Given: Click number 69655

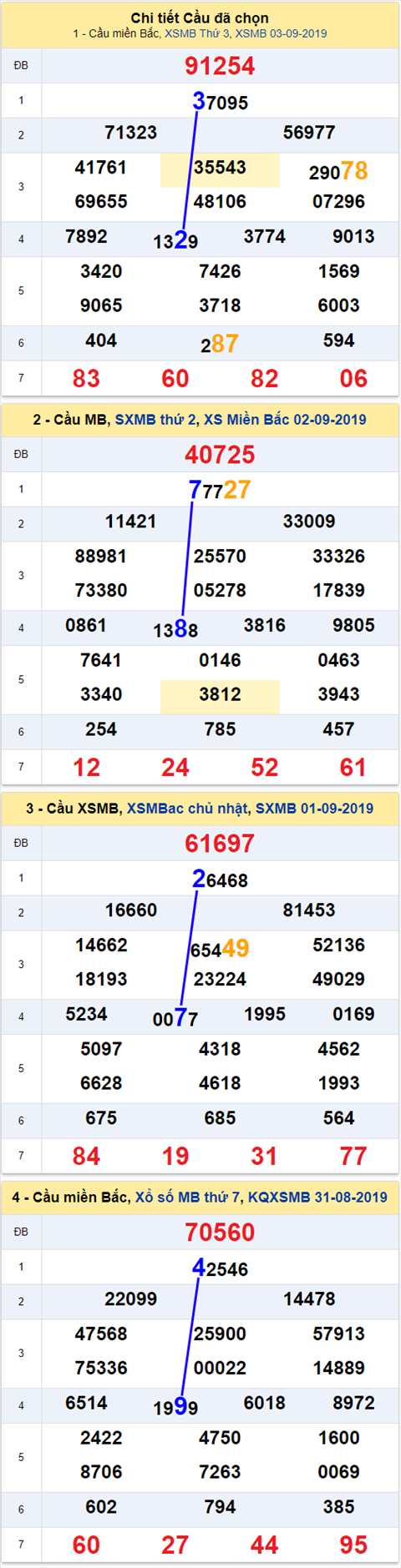Looking at the screenshot, I should tap(101, 202).
